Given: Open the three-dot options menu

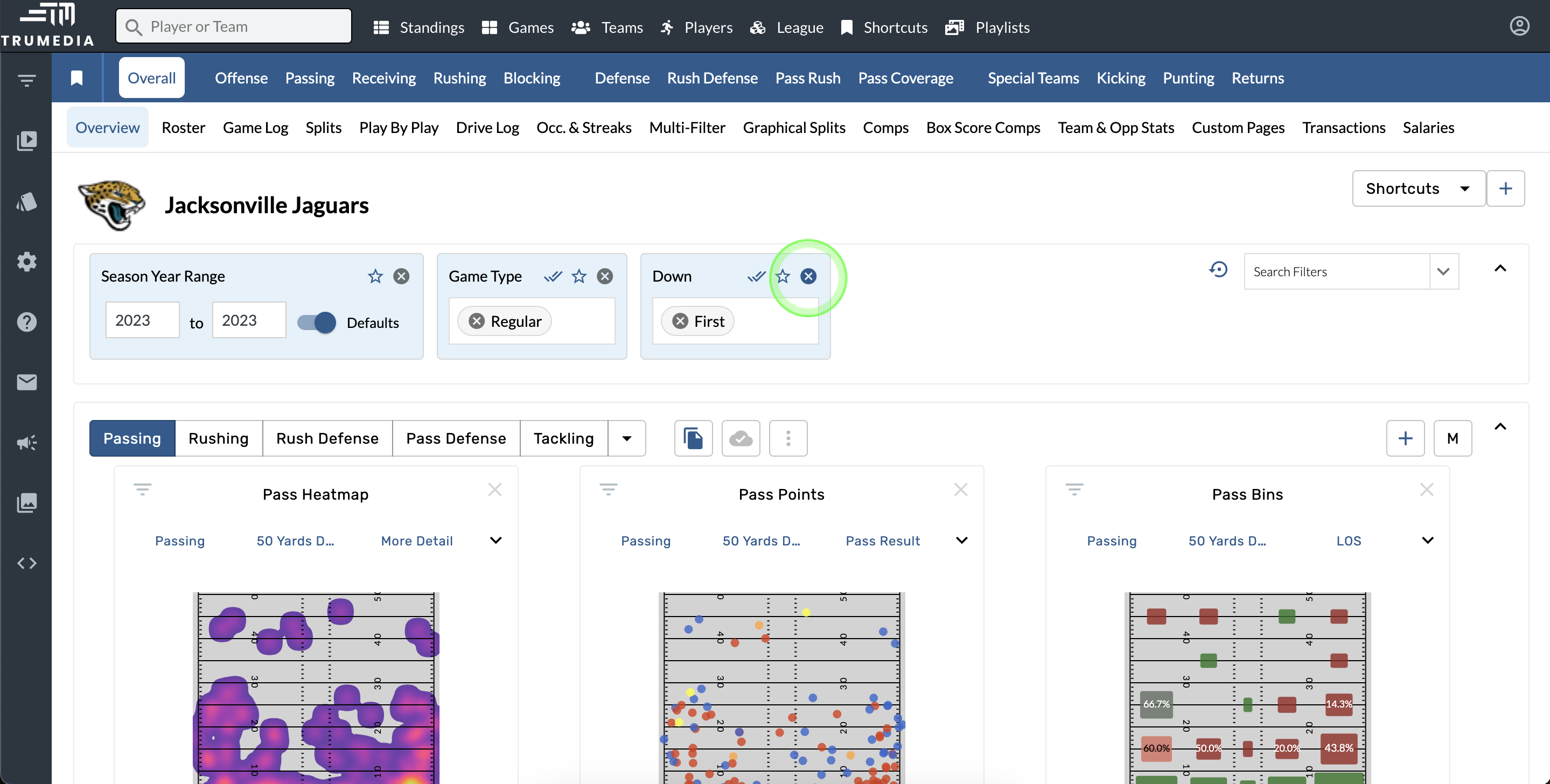Looking at the screenshot, I should click(x=787, y=438).
